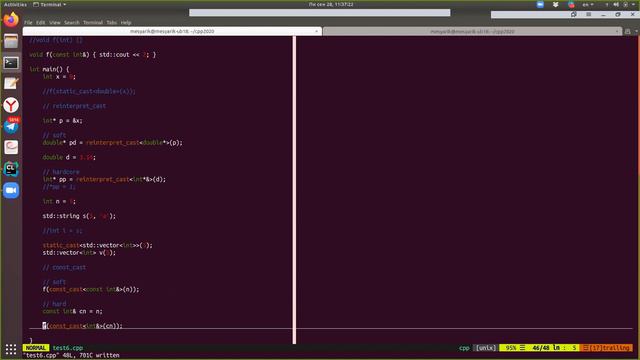Launch CLion from the dock

coord(11,169)
